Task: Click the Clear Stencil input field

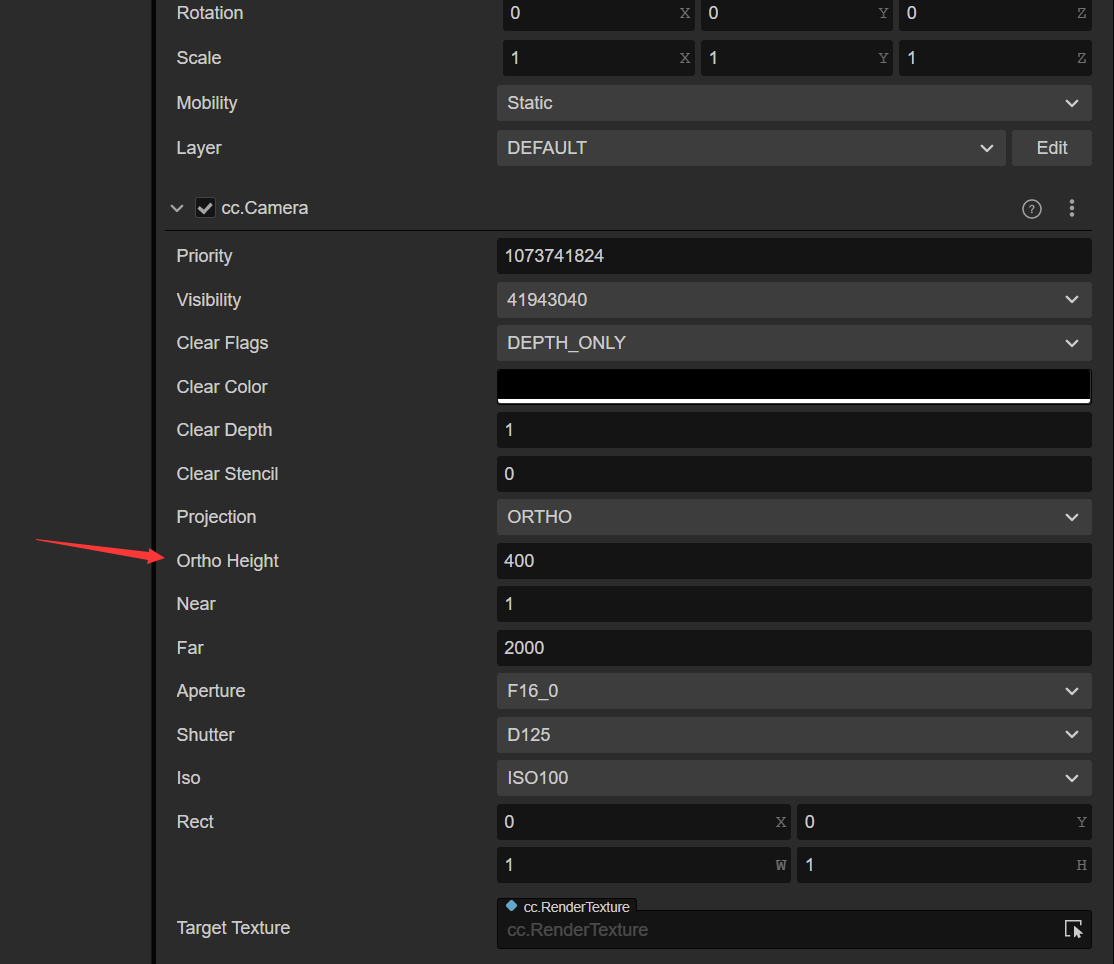Action: [794, 474]
